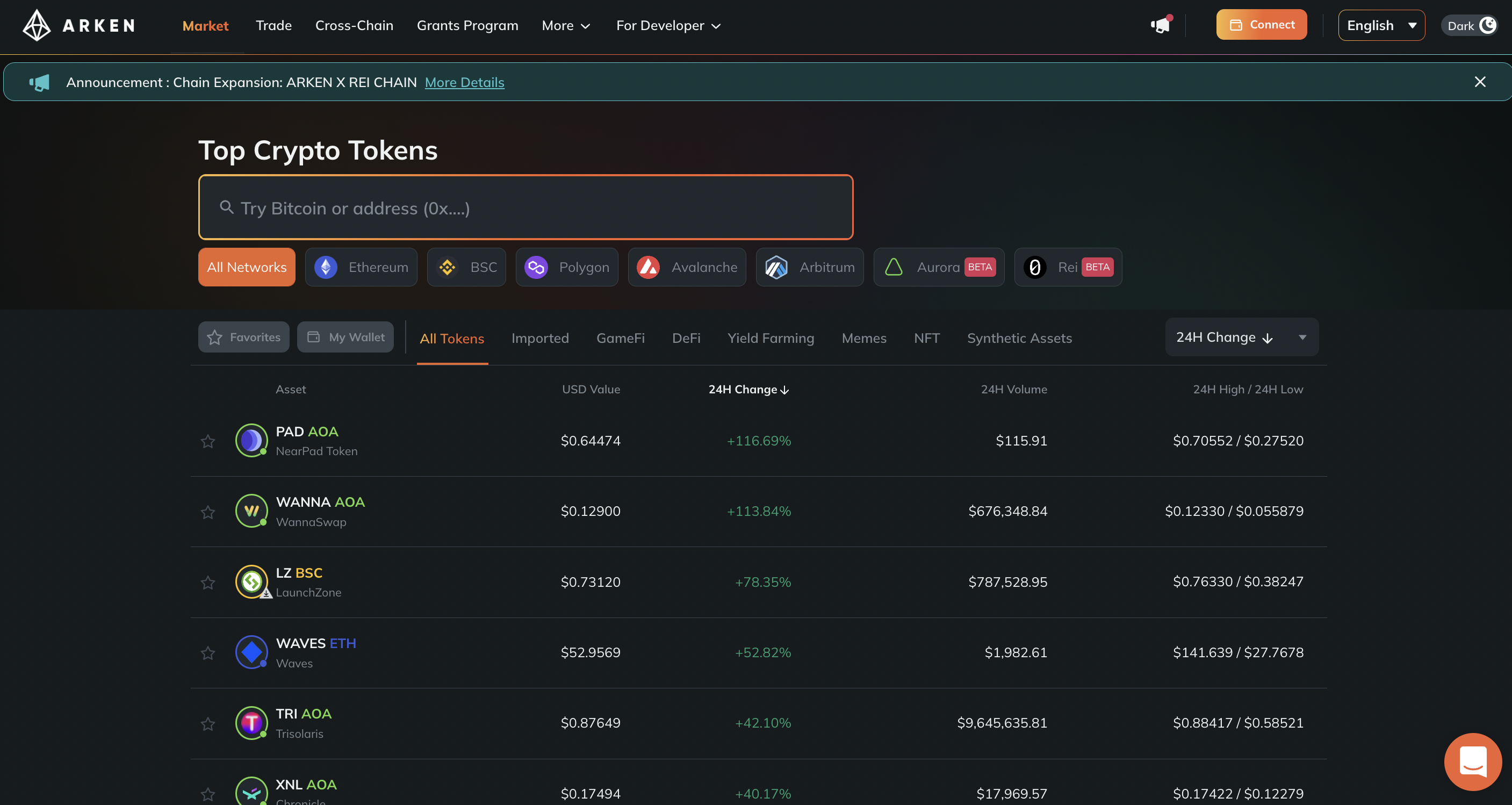
Task: Click the LZ LaunchZone token icon
Action: pyautogui.click(x=251, y=581)
